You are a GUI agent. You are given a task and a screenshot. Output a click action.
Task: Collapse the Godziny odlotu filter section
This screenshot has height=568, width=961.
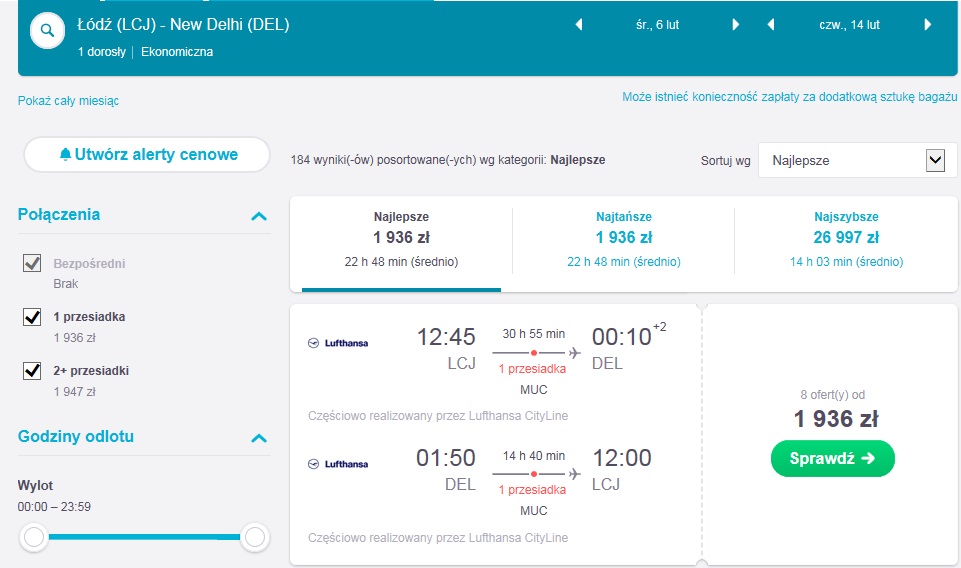point(259,438)
